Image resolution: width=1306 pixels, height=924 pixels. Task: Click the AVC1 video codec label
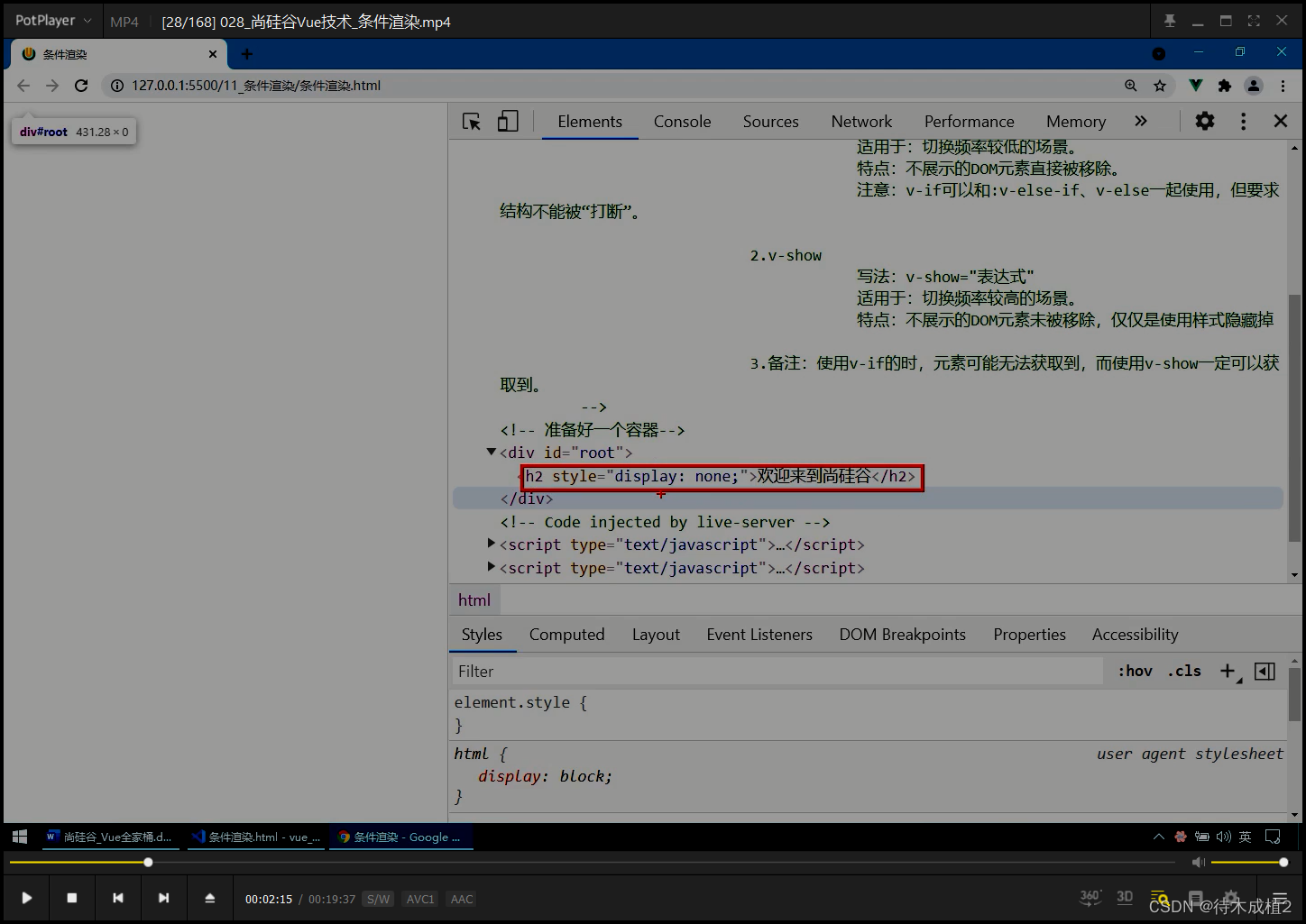coord(420,899)
